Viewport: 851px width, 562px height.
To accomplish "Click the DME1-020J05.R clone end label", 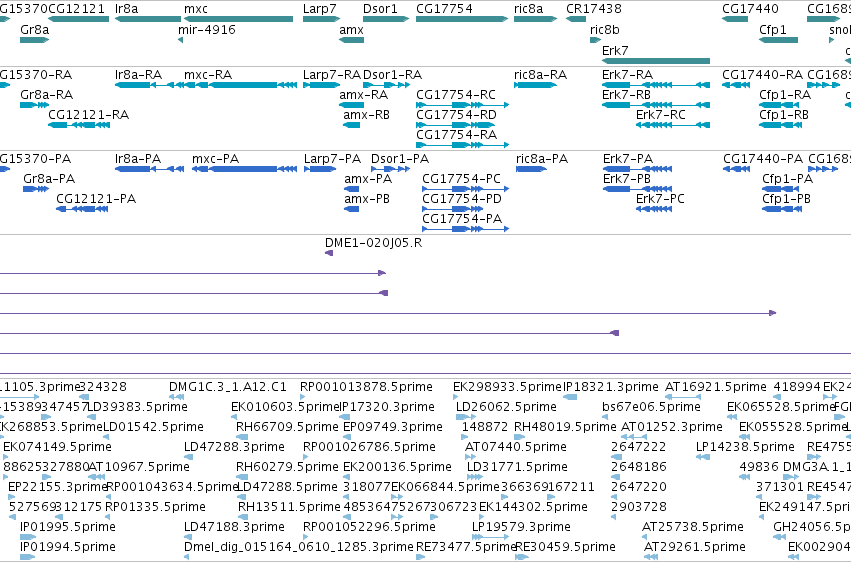I will [373, 242].
